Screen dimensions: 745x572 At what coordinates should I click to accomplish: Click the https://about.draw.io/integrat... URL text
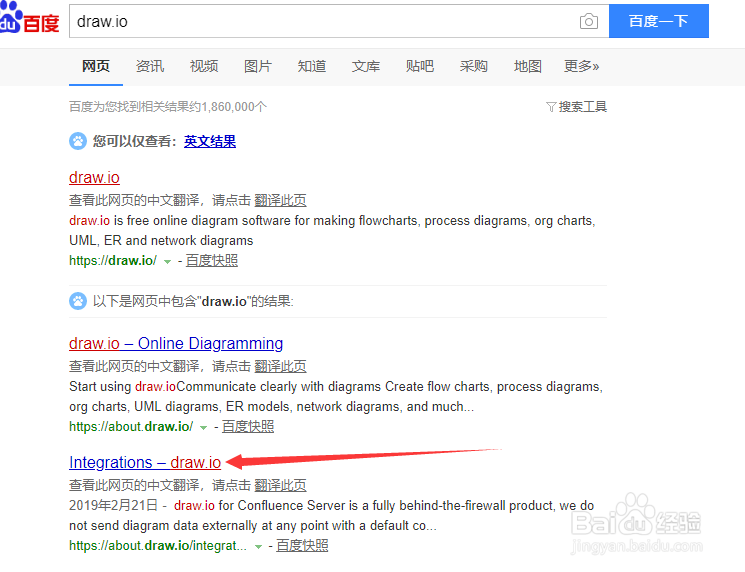click(158, 545)
